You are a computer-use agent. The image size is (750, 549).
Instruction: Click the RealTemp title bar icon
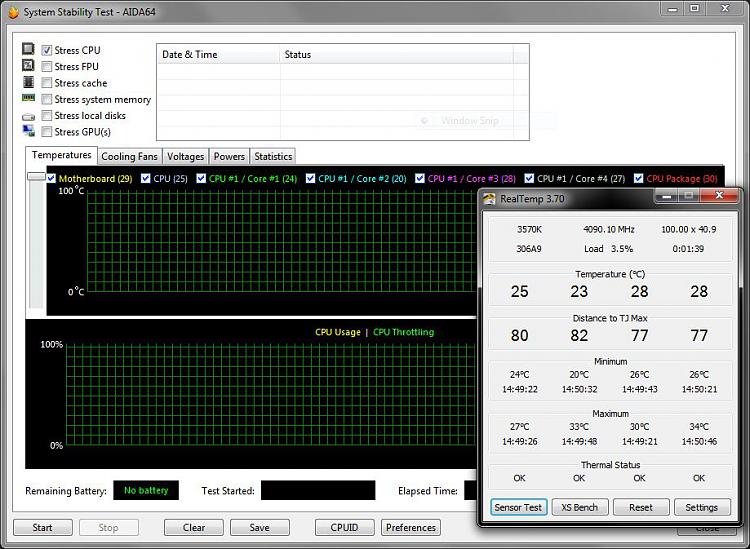click(x=489, y=198)
